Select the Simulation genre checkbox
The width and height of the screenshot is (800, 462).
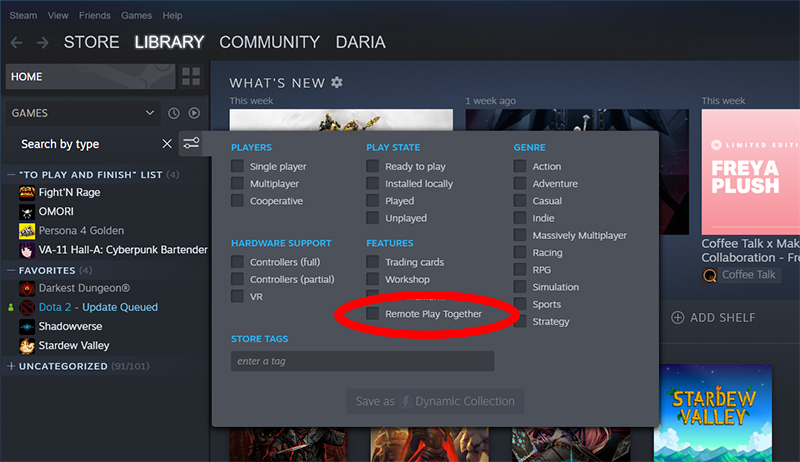pos(520,287)
